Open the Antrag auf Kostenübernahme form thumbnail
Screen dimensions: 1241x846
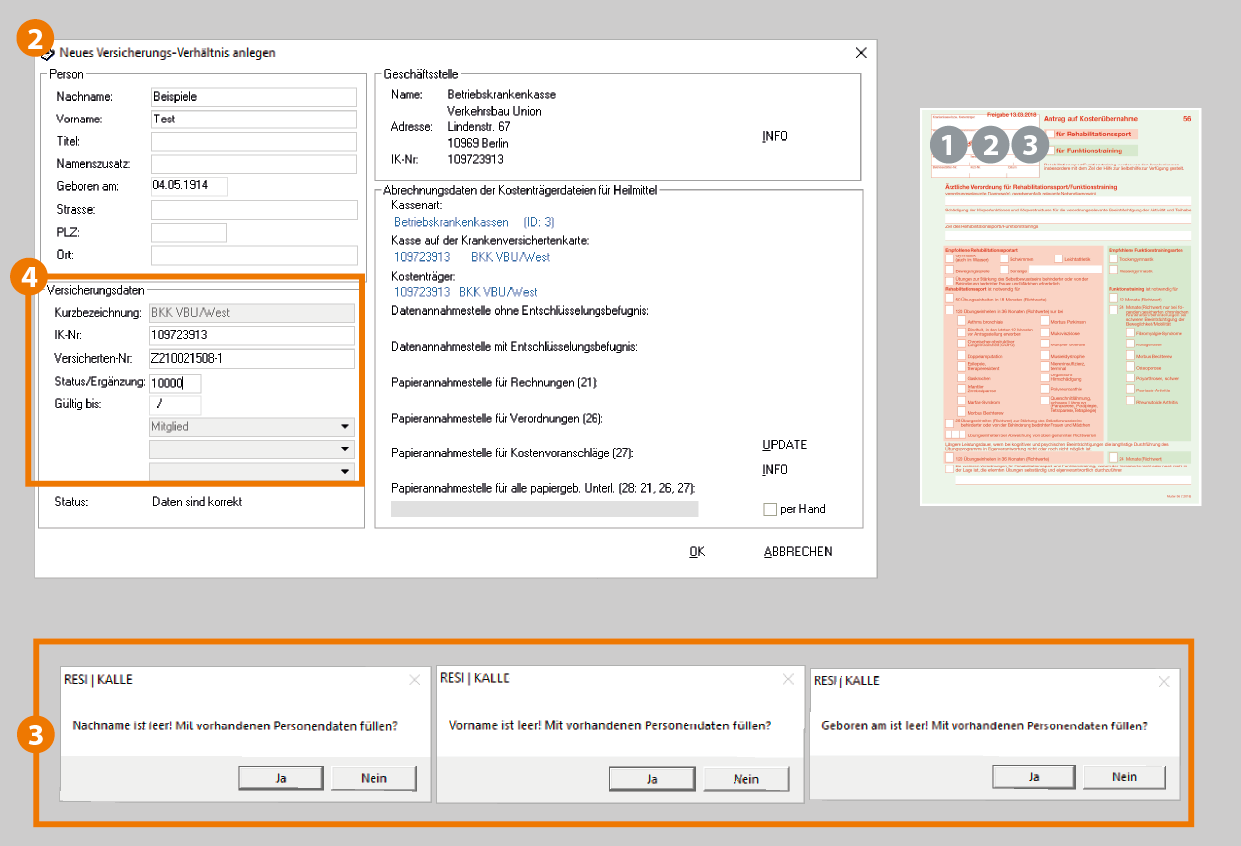(x=1060, y=306)
